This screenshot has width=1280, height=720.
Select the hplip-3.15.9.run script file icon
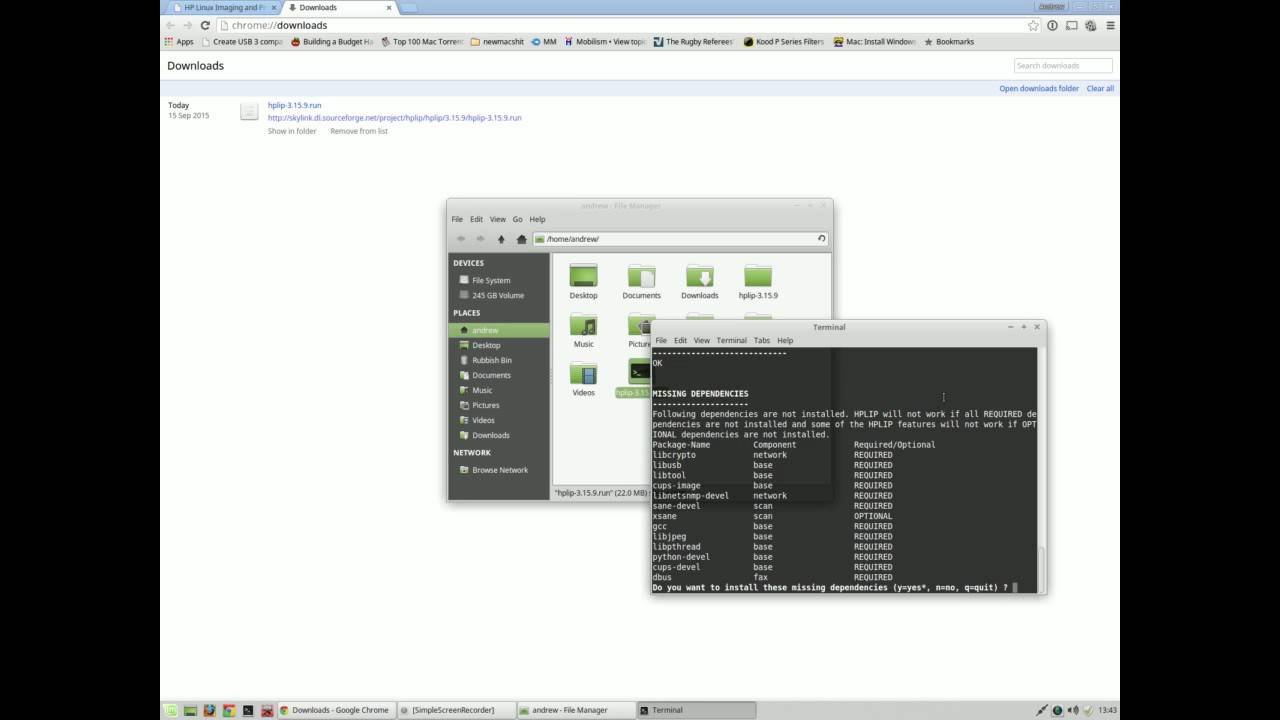[638, 372]
